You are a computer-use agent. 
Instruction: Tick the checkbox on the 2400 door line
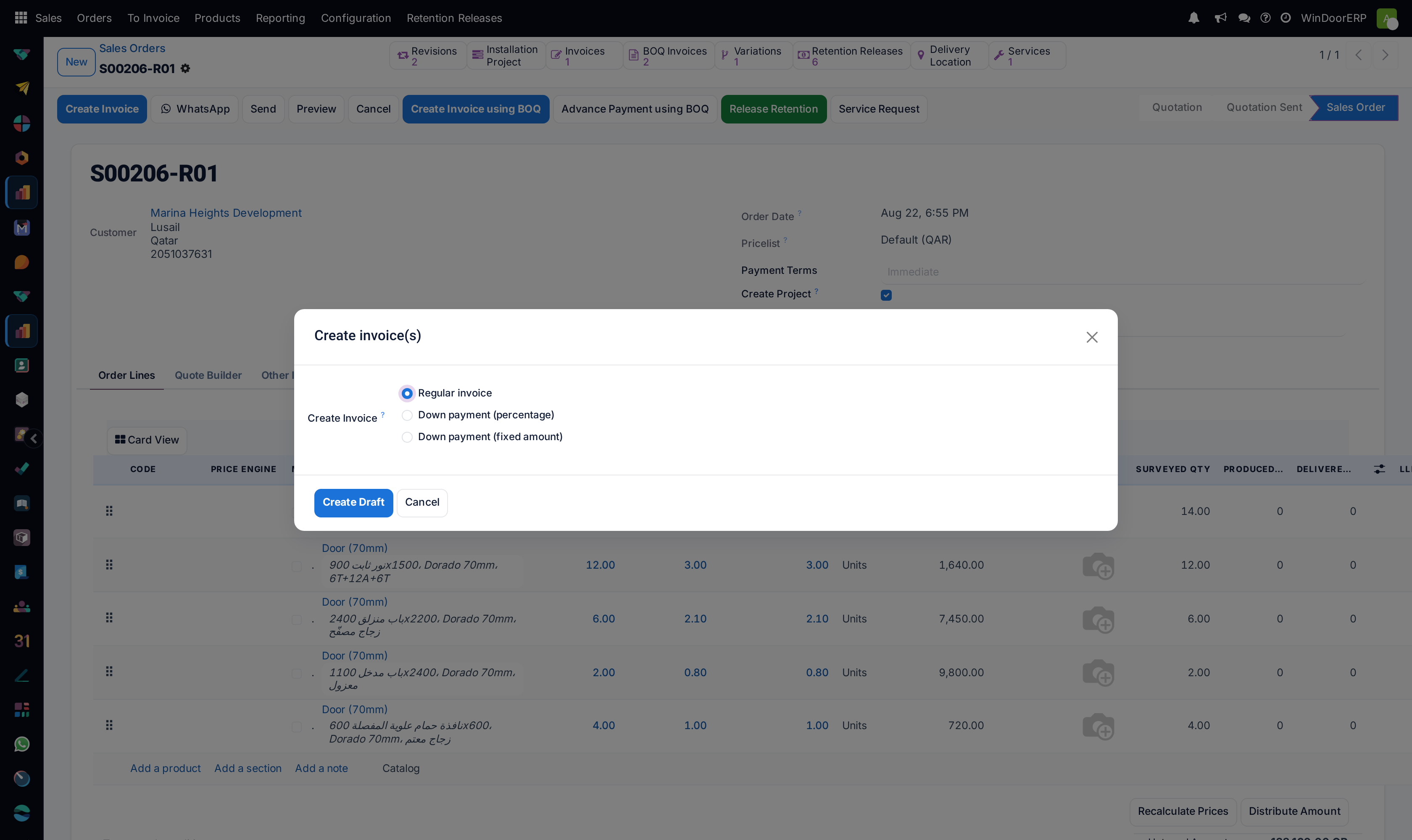pyautogui.click(x=296, y=620)
